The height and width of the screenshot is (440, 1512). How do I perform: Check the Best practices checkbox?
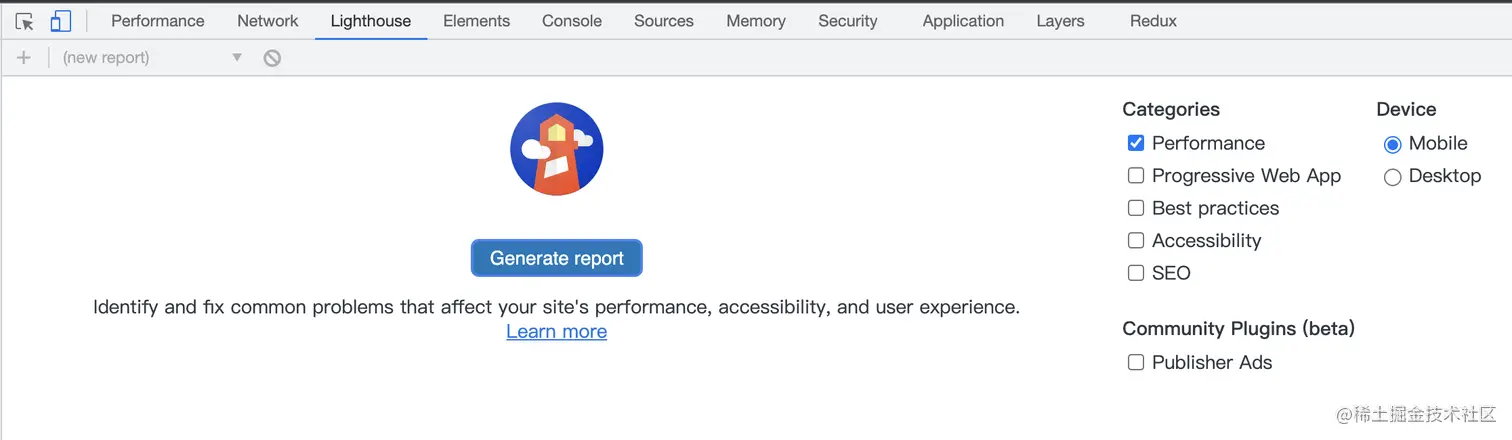1136,208
